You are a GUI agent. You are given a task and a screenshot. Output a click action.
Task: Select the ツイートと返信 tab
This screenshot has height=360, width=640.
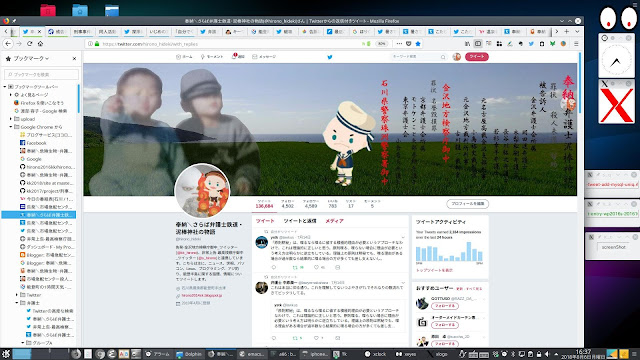(x=300, y=221)
